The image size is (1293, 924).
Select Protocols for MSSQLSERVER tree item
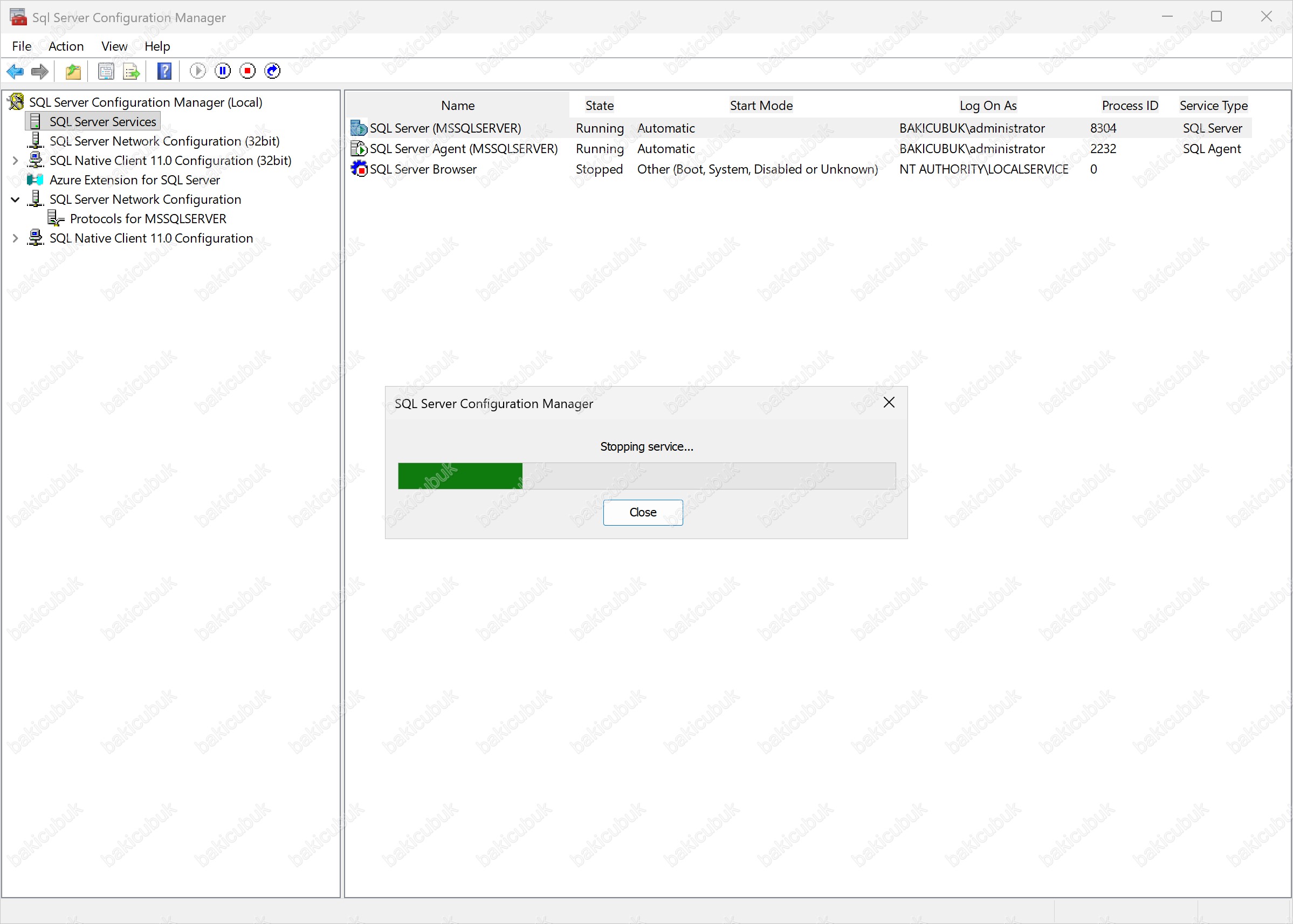point(148,218)
